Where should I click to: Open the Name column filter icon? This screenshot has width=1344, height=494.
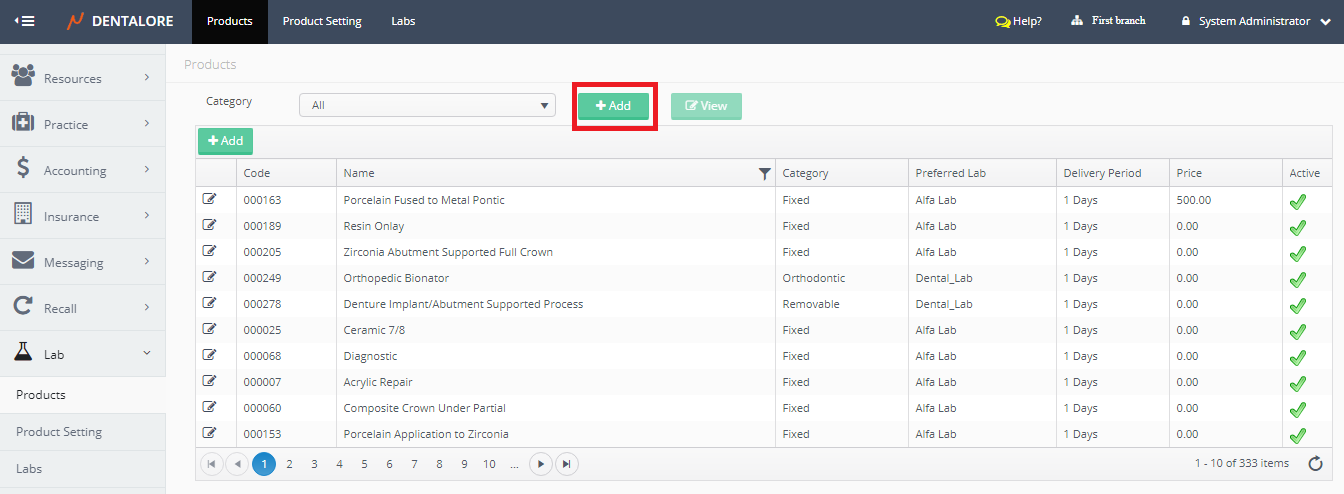(x=765, y=174)
